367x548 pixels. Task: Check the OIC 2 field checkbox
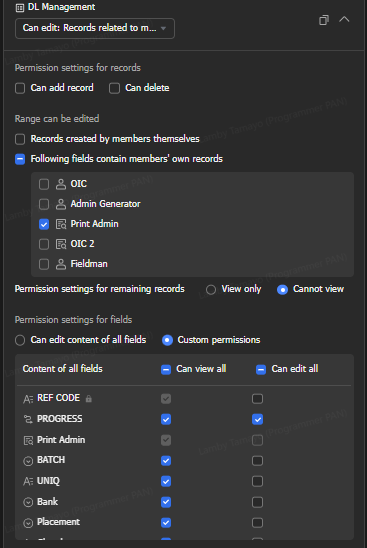pos(44,244)
